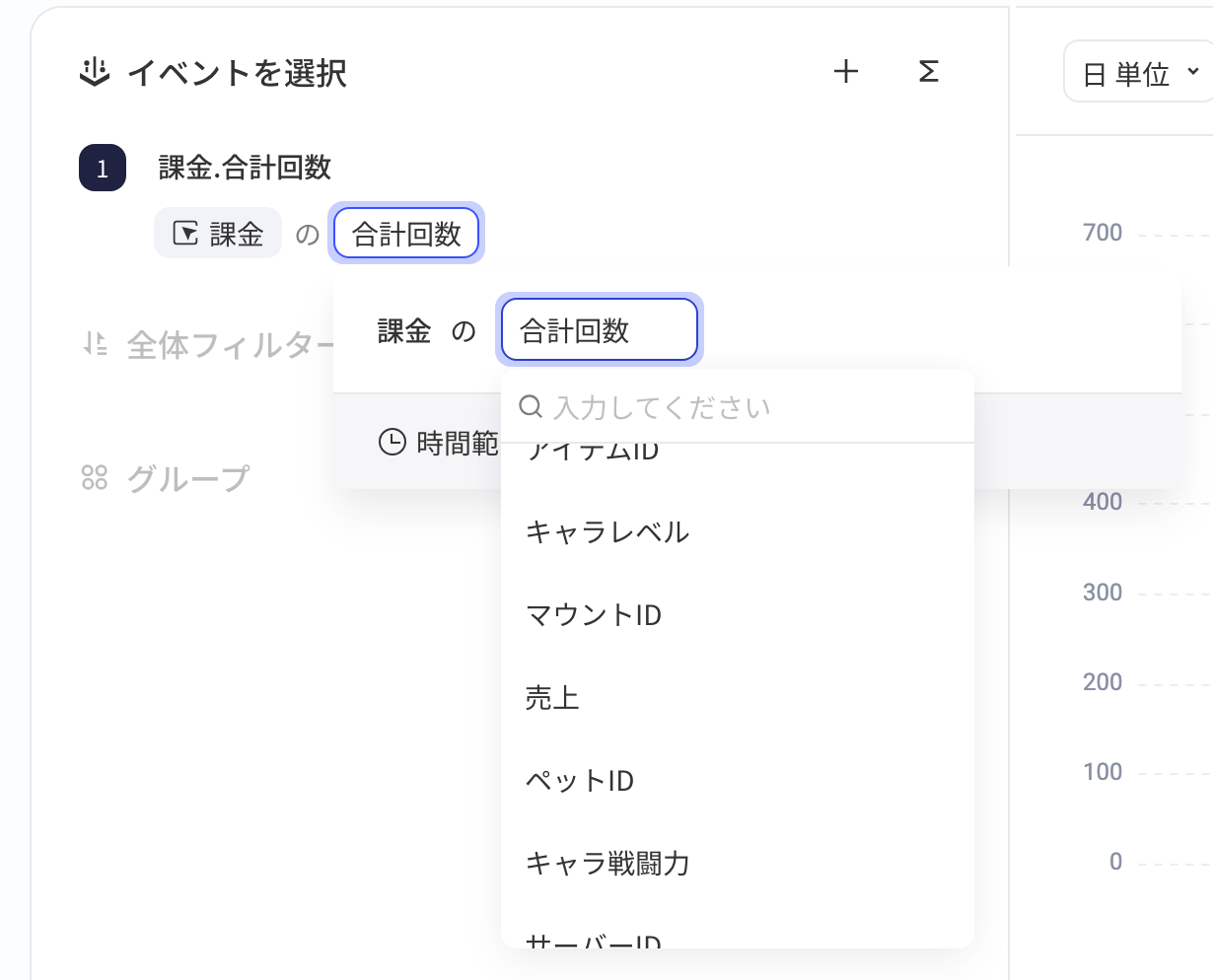Choose キャラレベル from the list
The image size is (1213, 980).
pos(738,532)
